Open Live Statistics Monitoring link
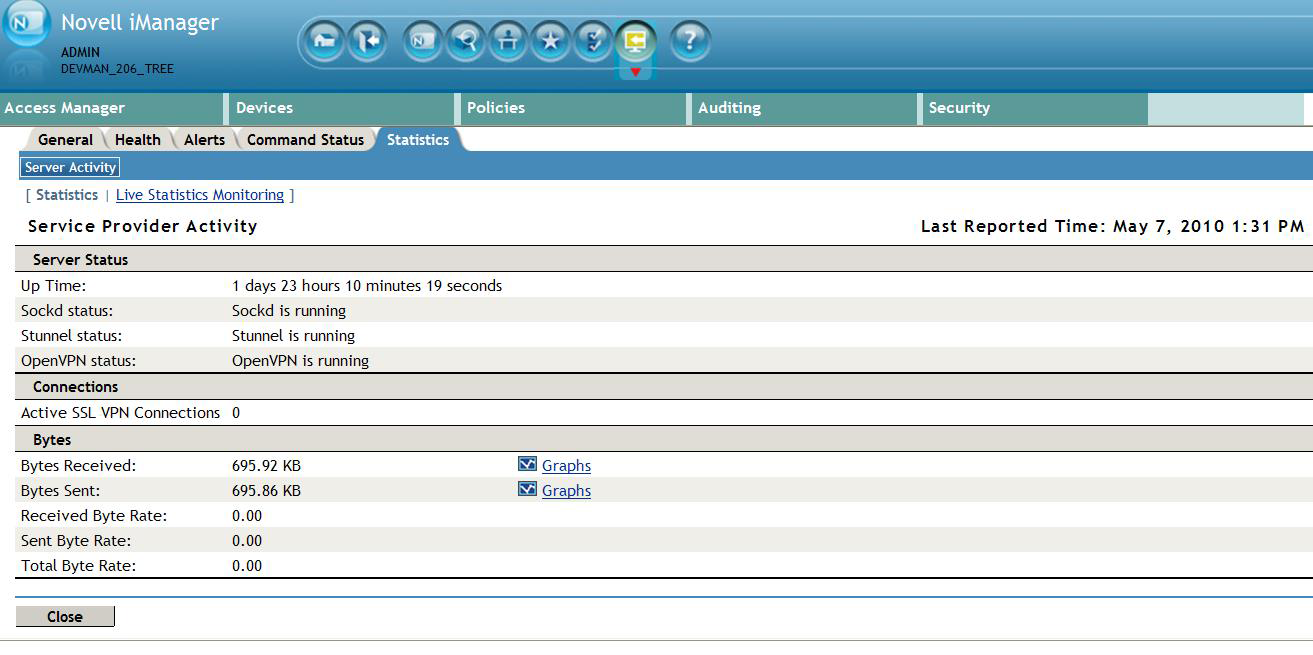The image size is (1313, 655). tap(199, 194)
